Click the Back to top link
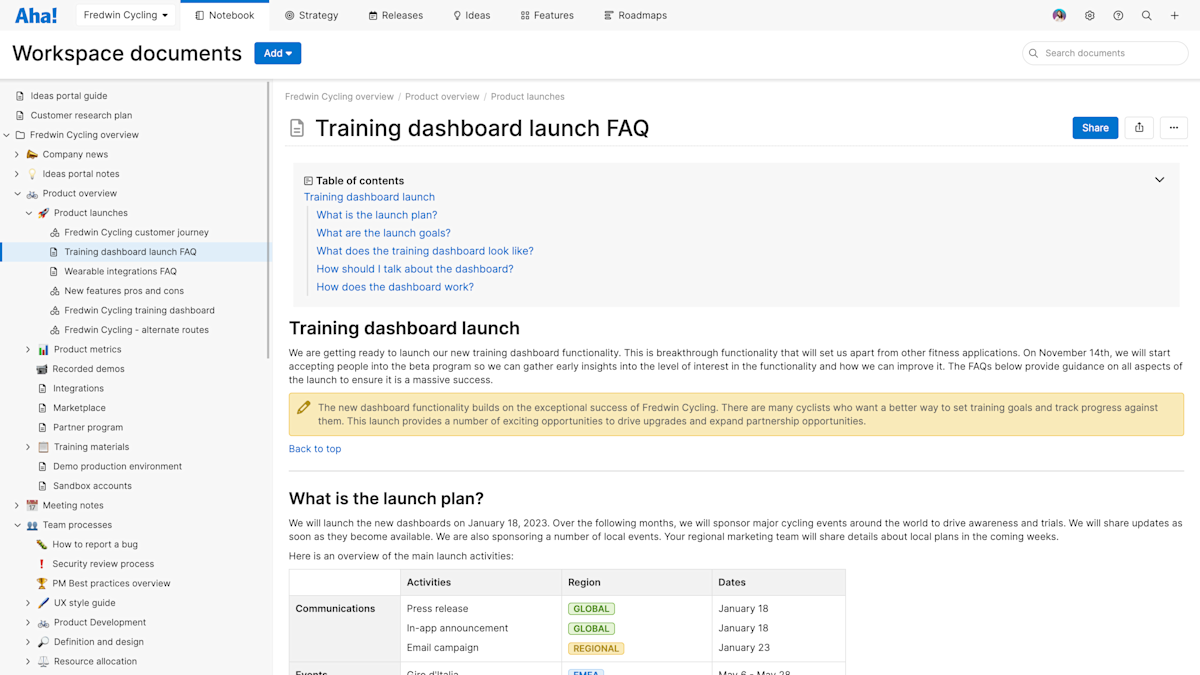The image size is (1200, 675). click(x=315, y=449)
